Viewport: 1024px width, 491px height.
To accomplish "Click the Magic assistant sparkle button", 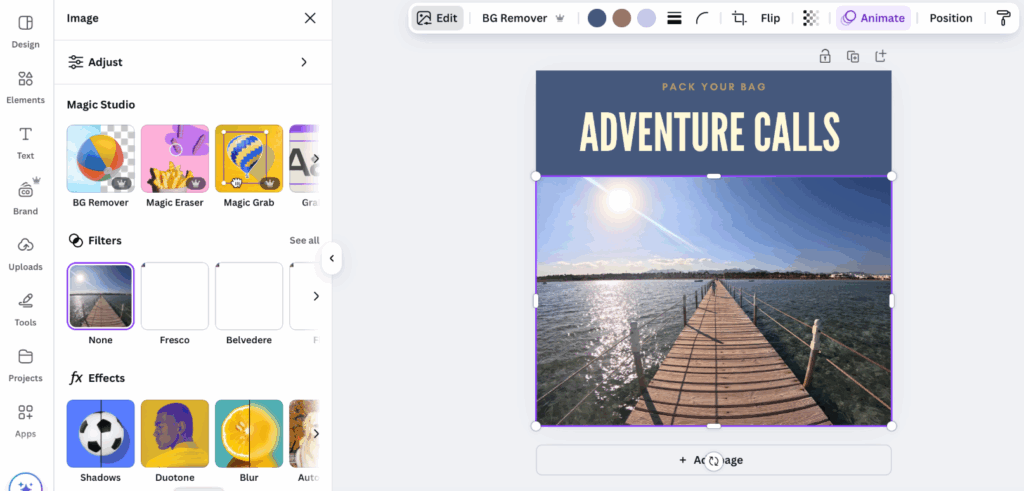I will (25, 484).
